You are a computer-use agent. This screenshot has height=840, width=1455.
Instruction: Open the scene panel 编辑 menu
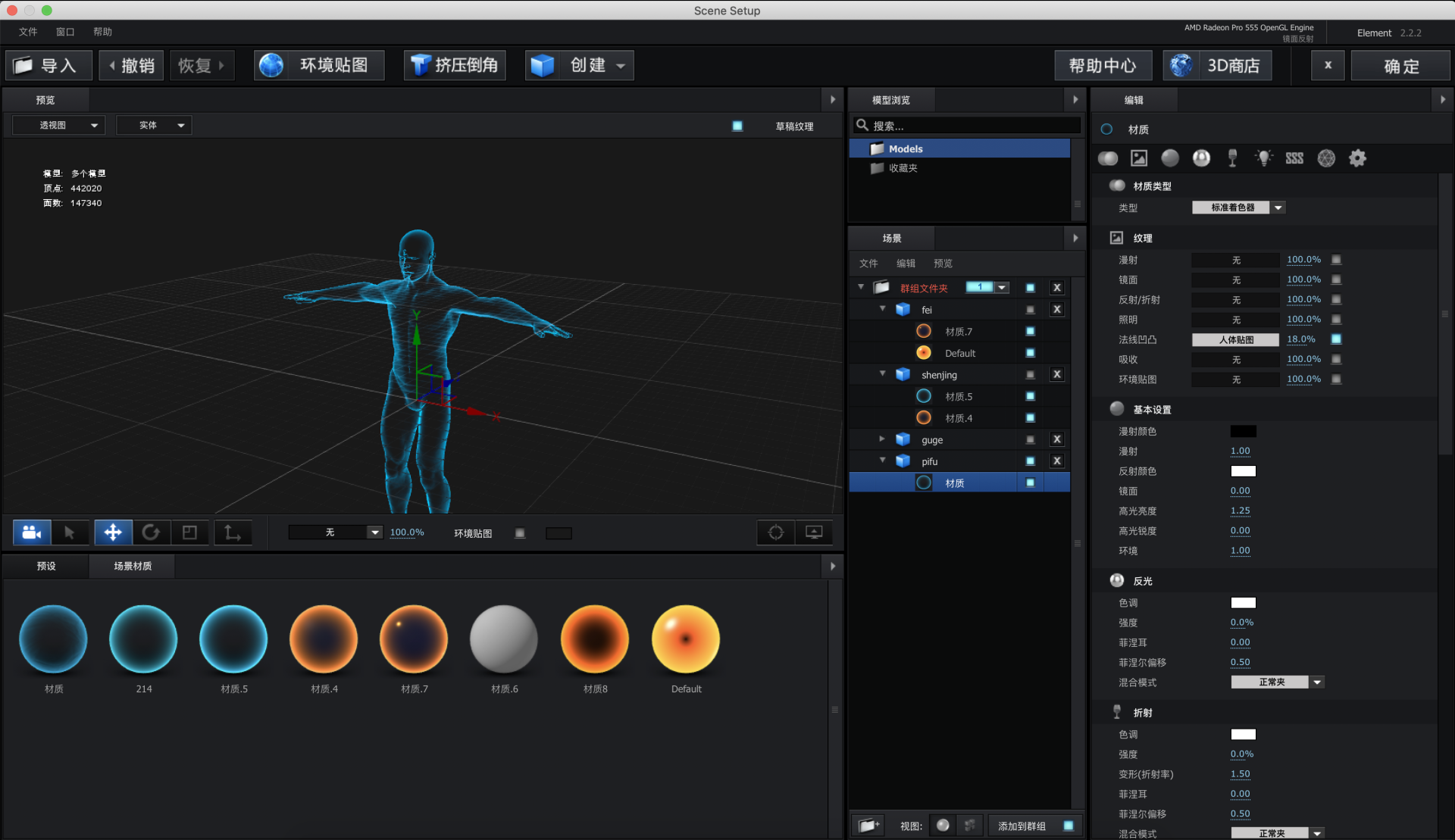click(906, 263)
